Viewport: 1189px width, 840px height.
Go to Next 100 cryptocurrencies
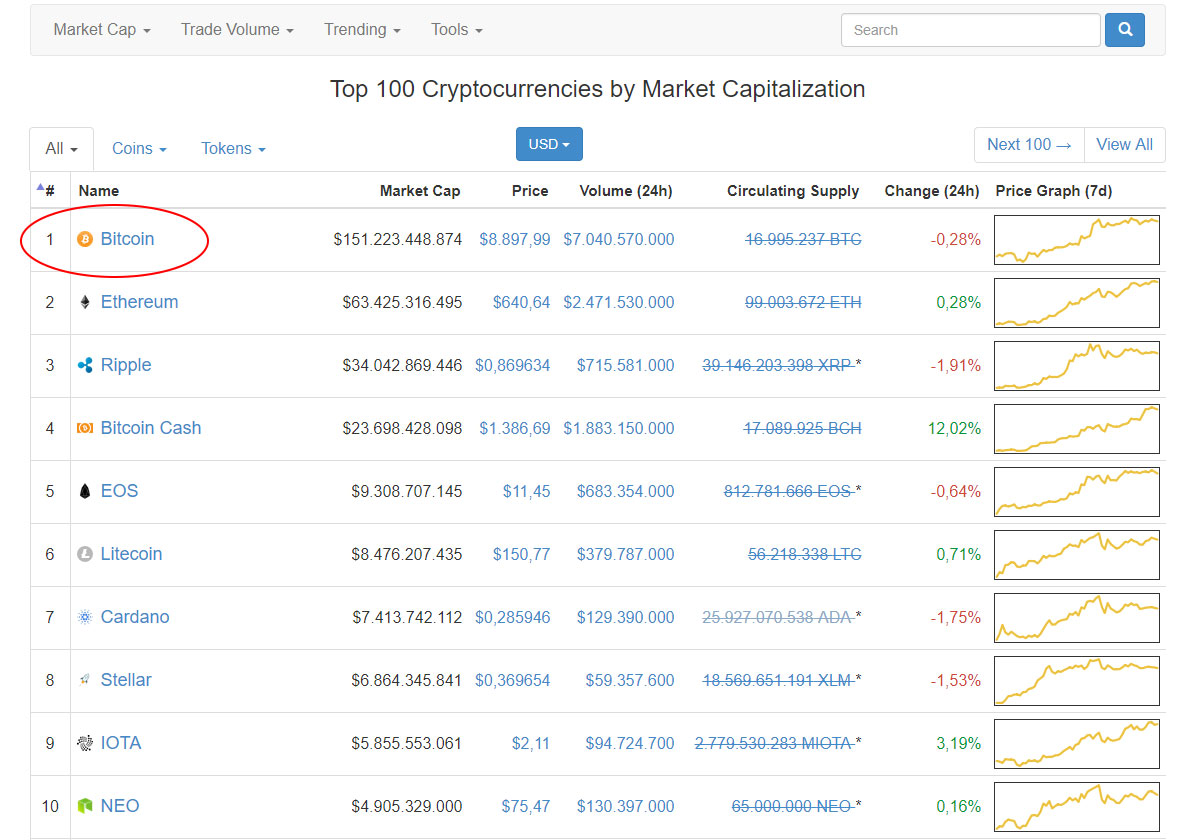pos(1029,145)
